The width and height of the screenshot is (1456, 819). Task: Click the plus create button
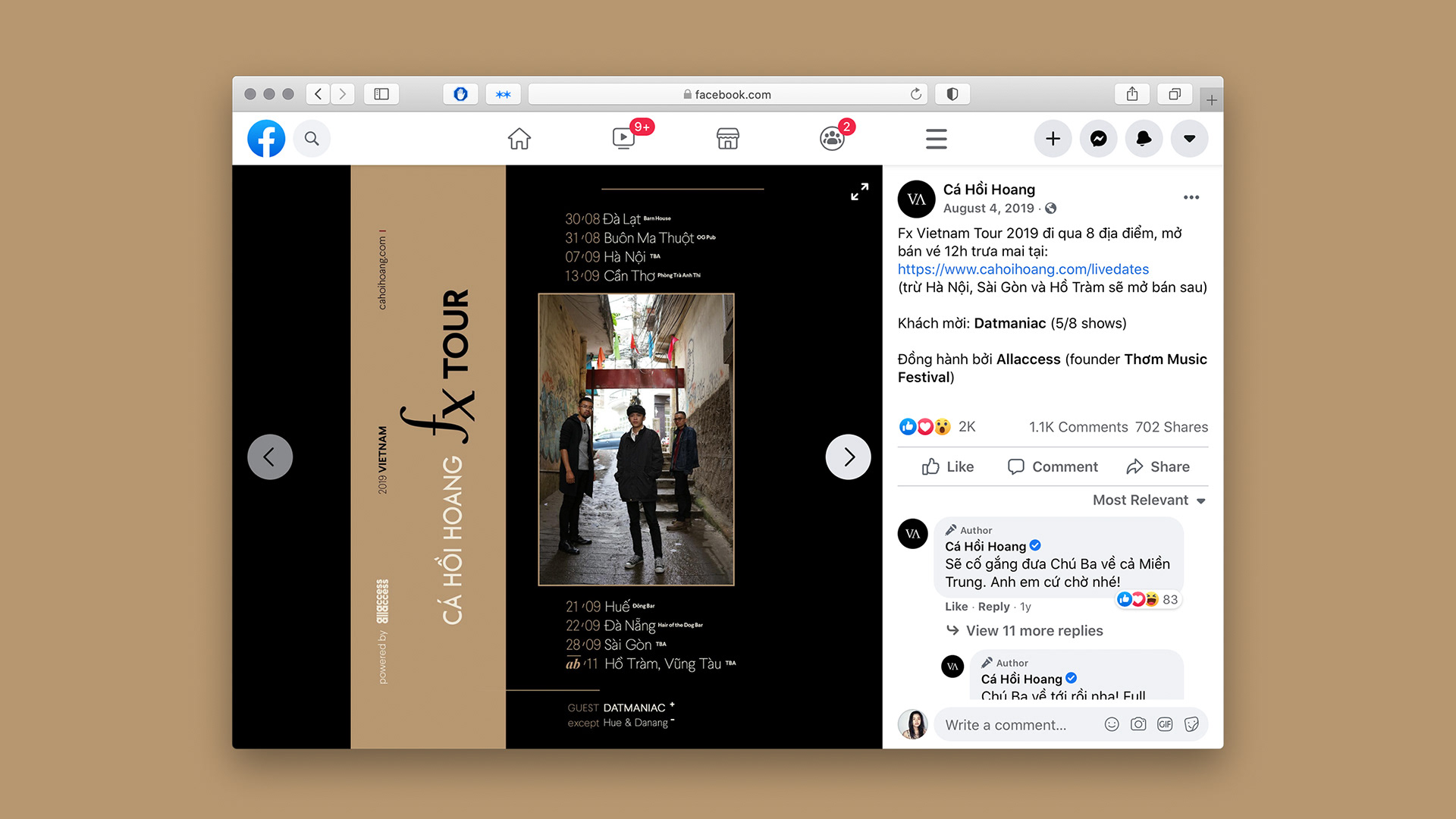1053,139
